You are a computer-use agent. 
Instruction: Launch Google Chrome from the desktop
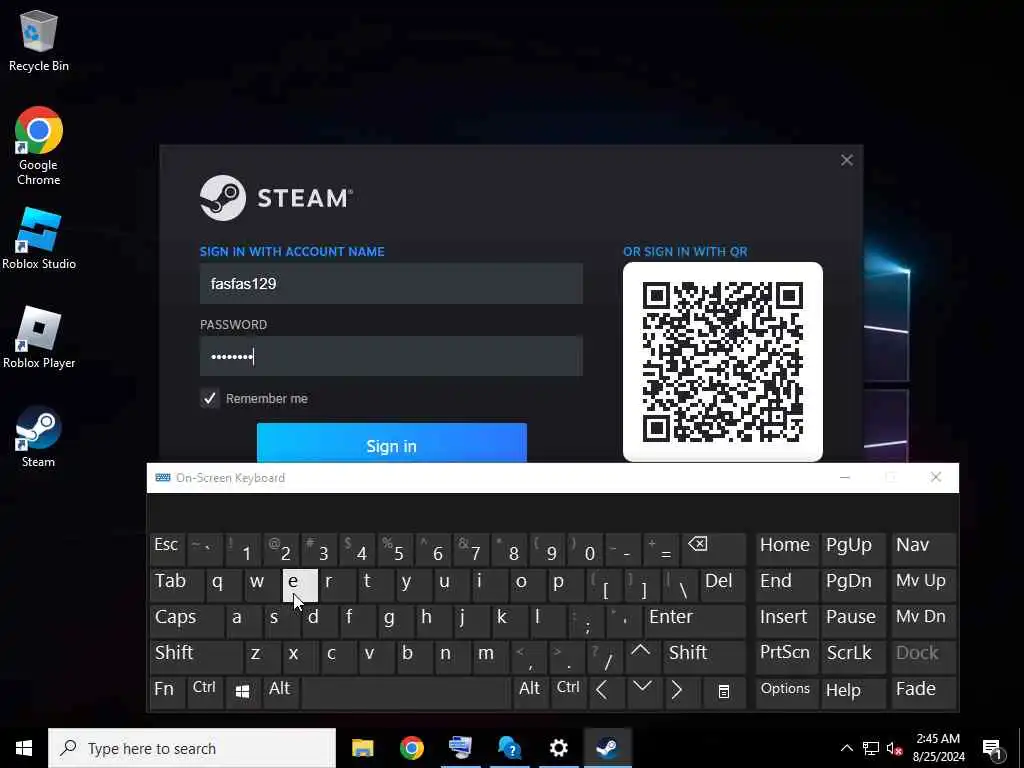click(x=39, y=146)
